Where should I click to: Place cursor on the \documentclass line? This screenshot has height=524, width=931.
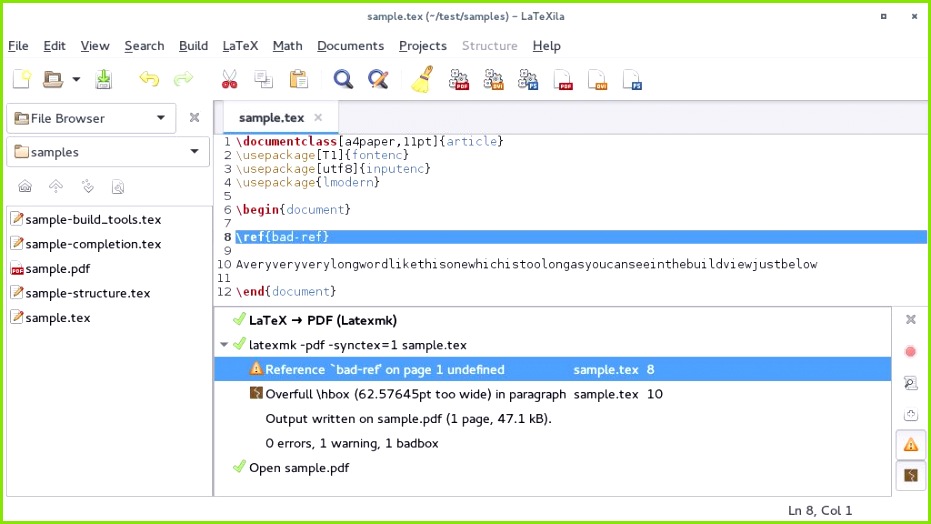[369, 141]
